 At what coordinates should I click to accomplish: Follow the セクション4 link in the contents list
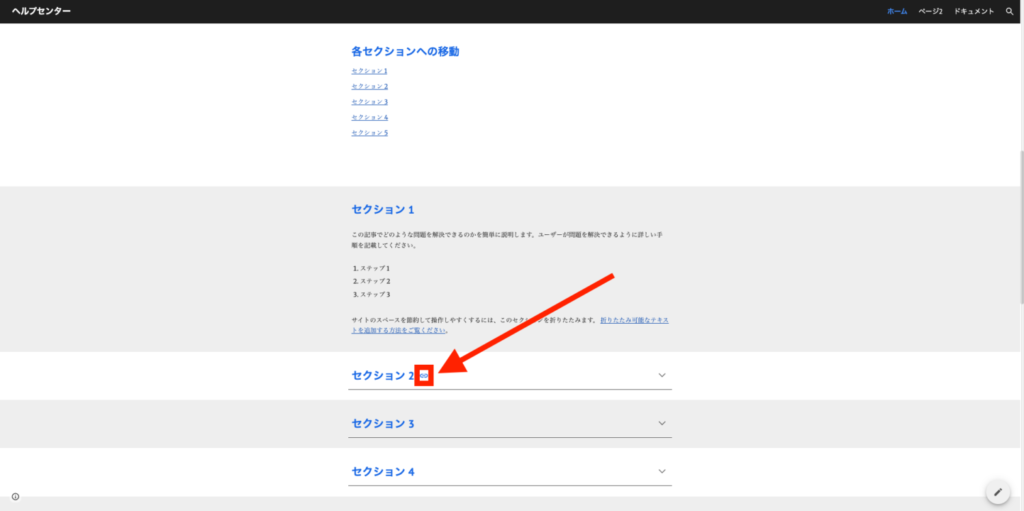(x=369, y=117)
